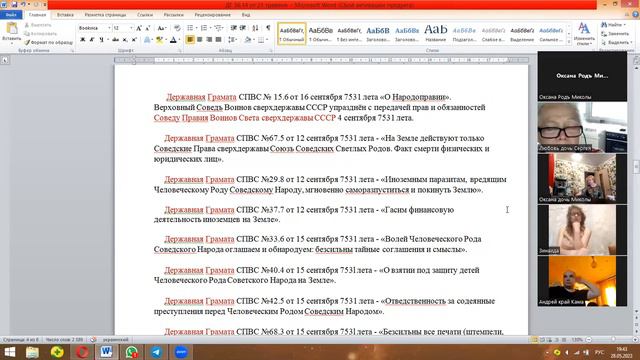Align text left

tap(190, 40)
